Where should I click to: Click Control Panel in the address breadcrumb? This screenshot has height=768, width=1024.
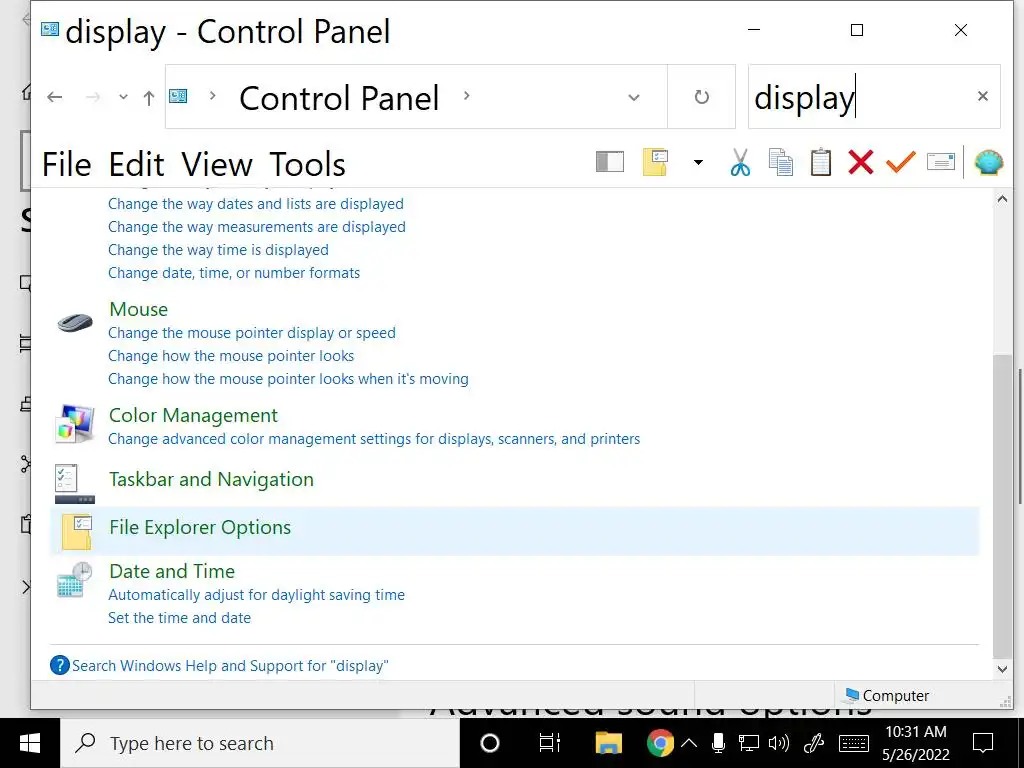tap(339, 99)
